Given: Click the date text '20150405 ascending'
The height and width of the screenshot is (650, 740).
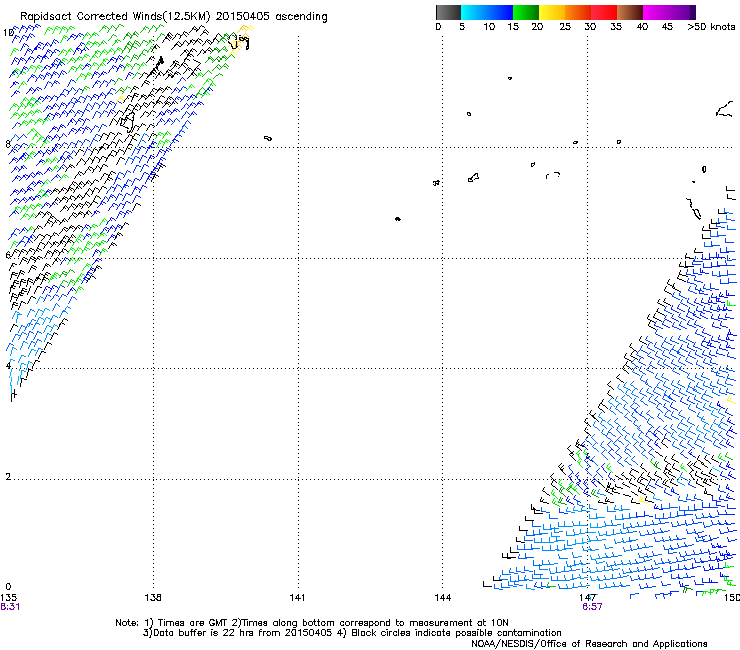Looking at the screenshot, I should 272,17.
